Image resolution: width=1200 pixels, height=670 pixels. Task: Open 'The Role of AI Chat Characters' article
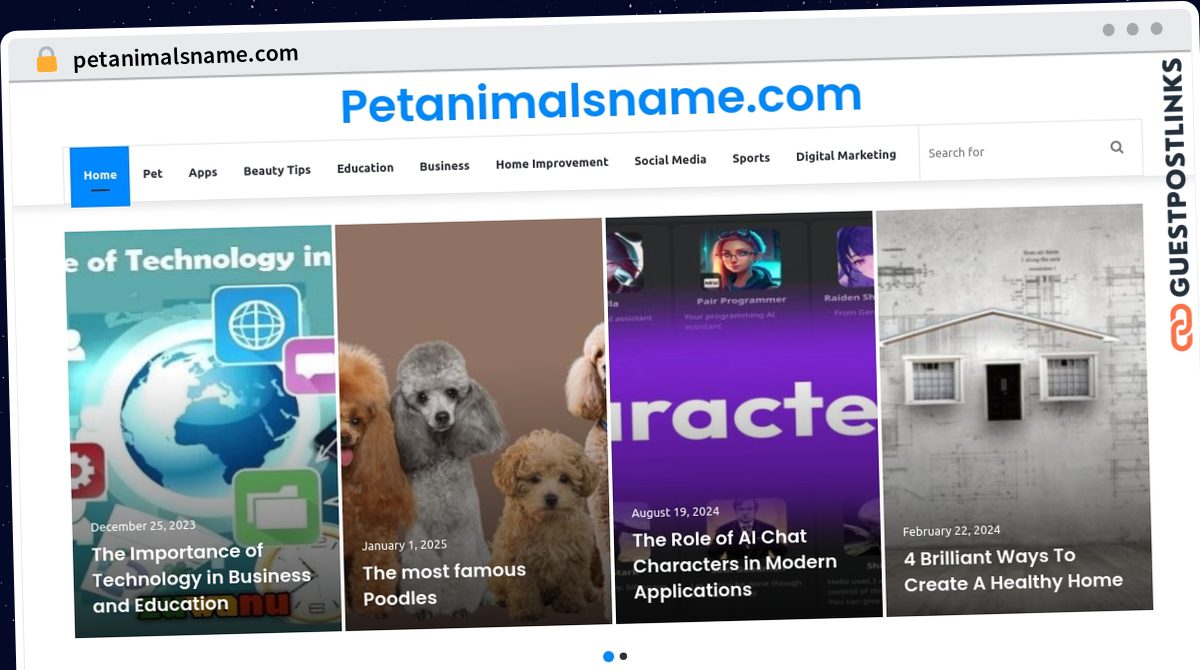pos(735,564)
